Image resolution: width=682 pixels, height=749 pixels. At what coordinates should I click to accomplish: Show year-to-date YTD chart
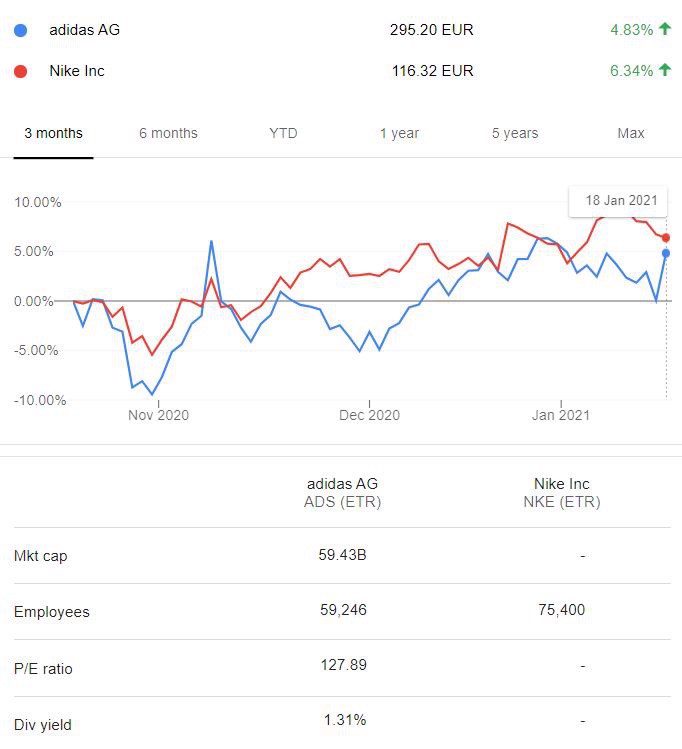[x=283, y=133]
